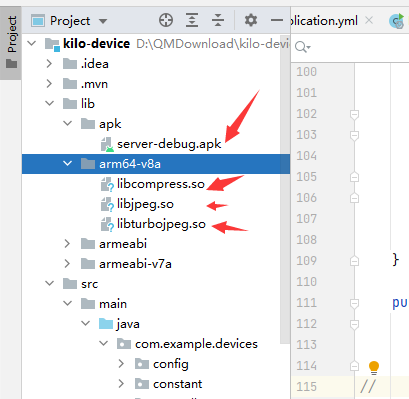Collapse the src folder

[50, 283]
